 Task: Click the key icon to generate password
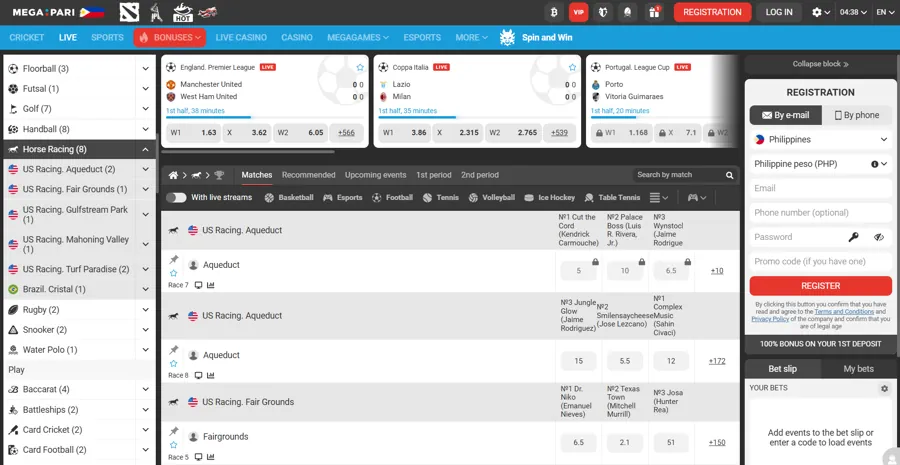click(x=854, y=237)
